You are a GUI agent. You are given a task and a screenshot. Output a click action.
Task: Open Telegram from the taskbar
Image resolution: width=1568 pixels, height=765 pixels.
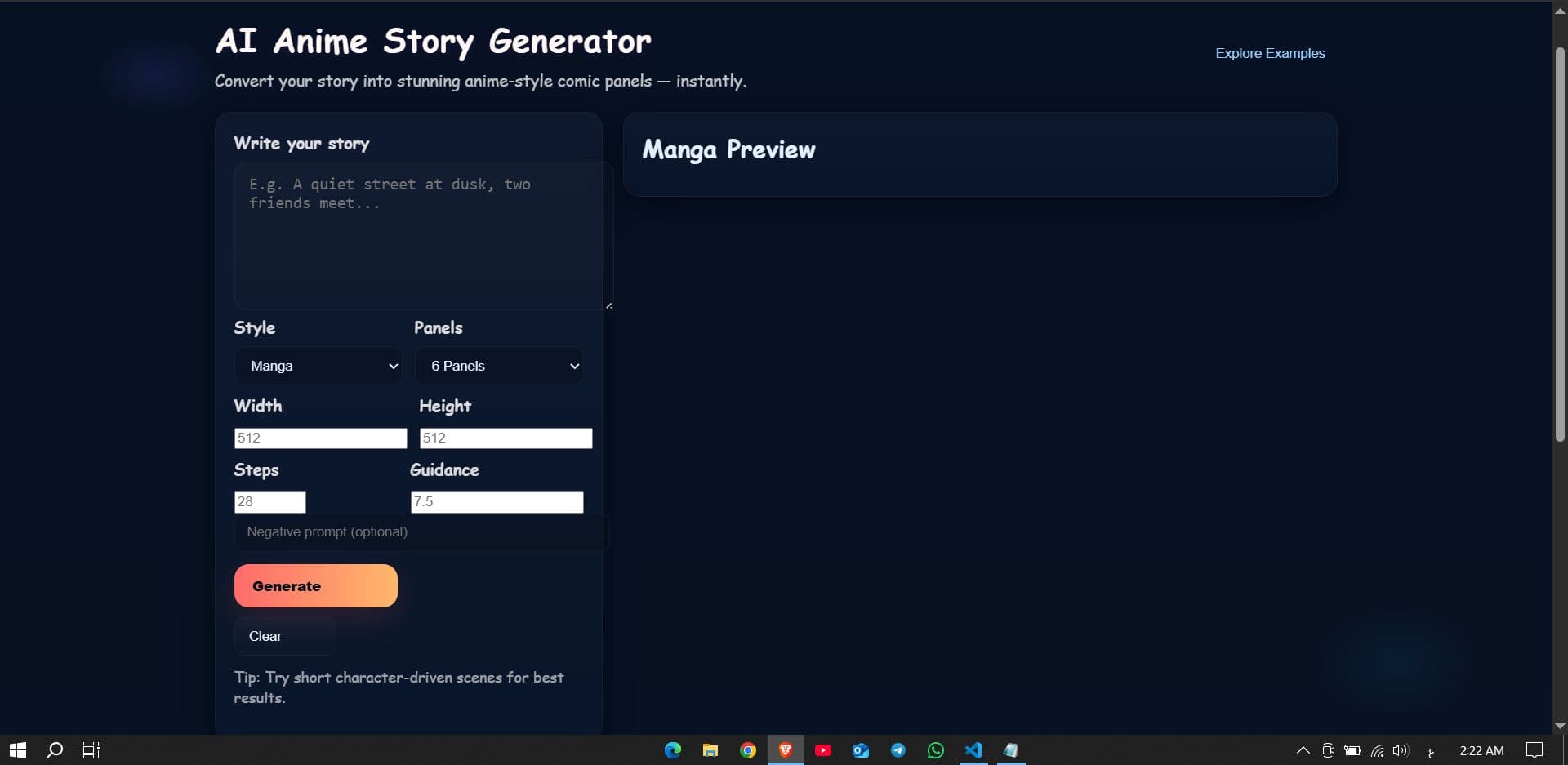[898, 749]
